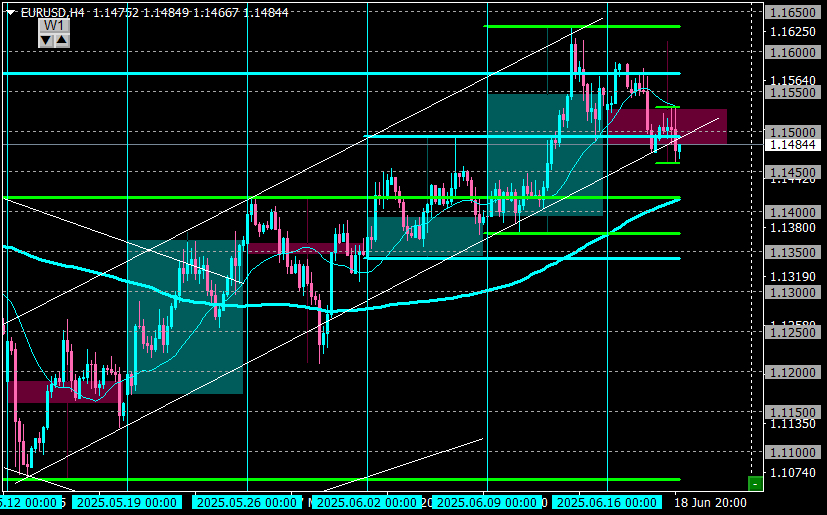The width and height of the screenshot is (827, 515).
Task: Open the chart menu triangle beside EURUSD,H4
Action: (x=11, y=13)
